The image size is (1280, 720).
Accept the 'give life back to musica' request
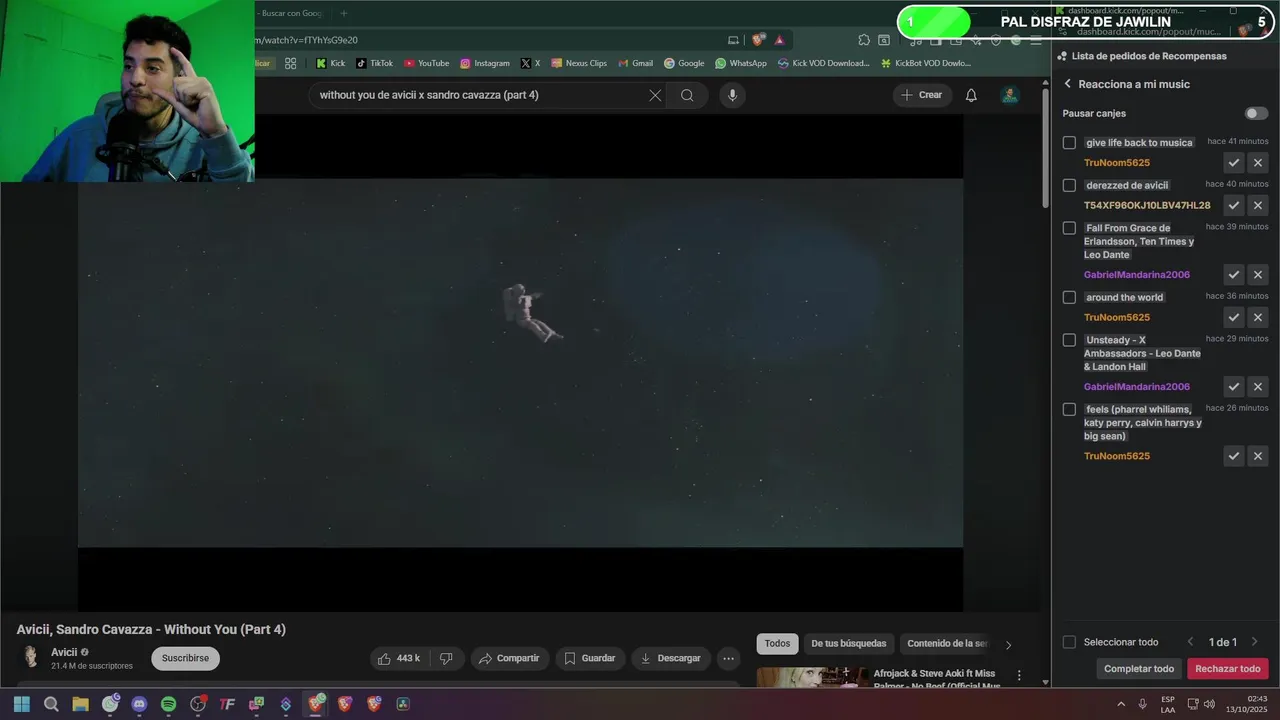(x=1234, y=163)
